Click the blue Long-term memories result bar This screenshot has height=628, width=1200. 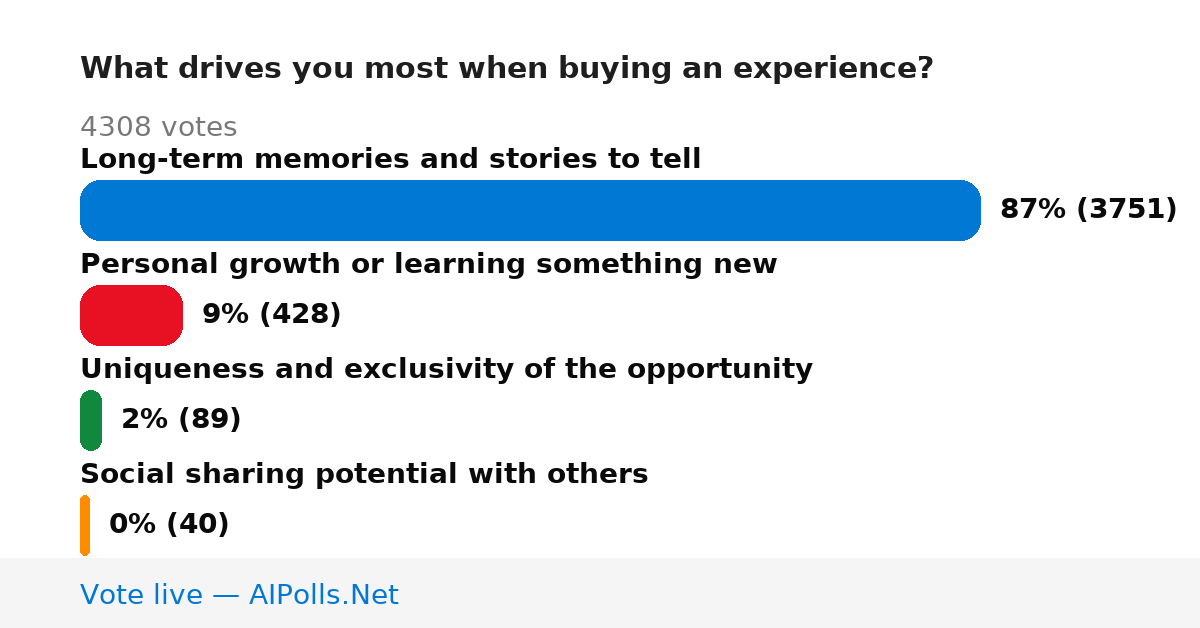click(x=530, y=210)
